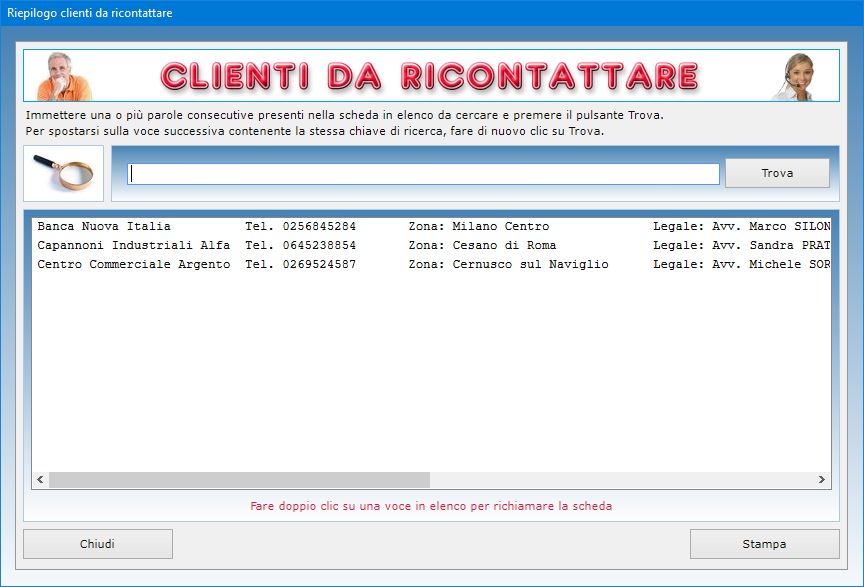Click the red double-click hint text
Screen dimensions: 864x587
point(431,506)
